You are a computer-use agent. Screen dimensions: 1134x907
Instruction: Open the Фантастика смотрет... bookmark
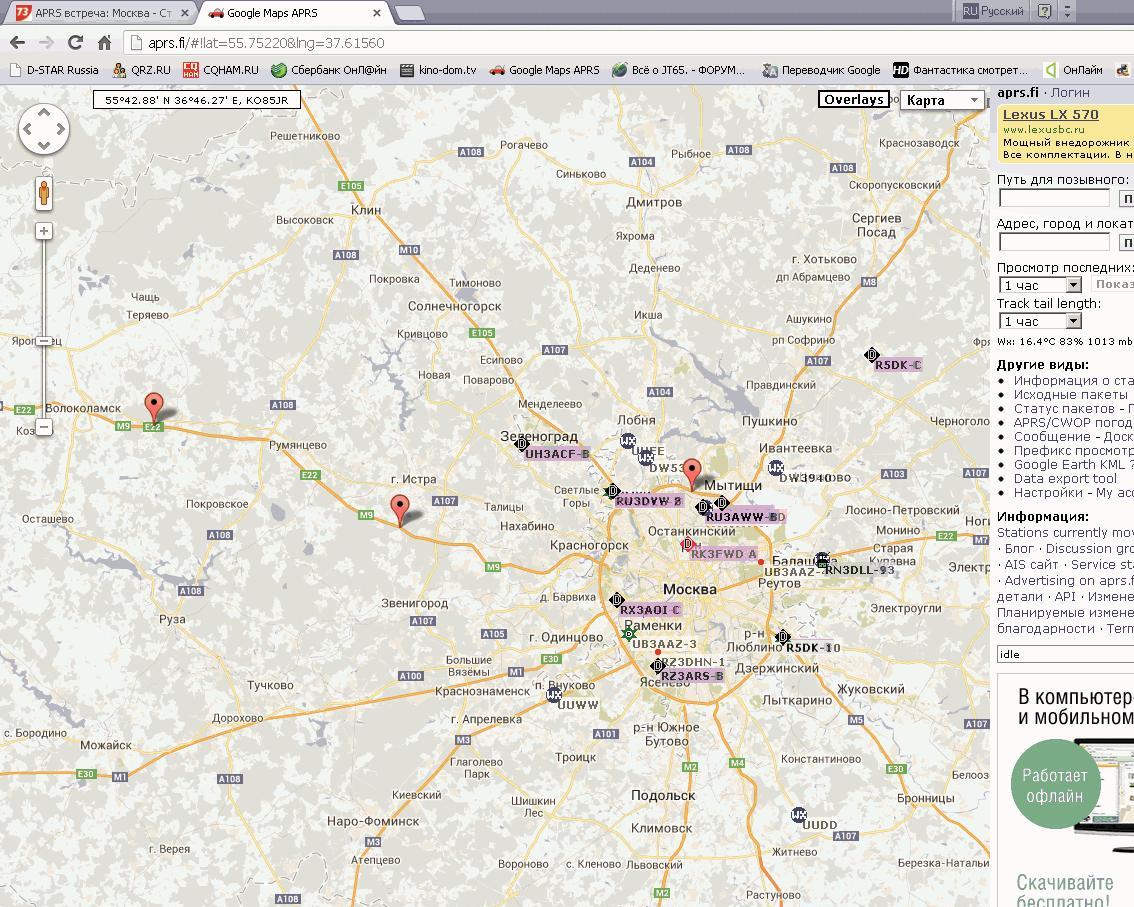(960, 70)
